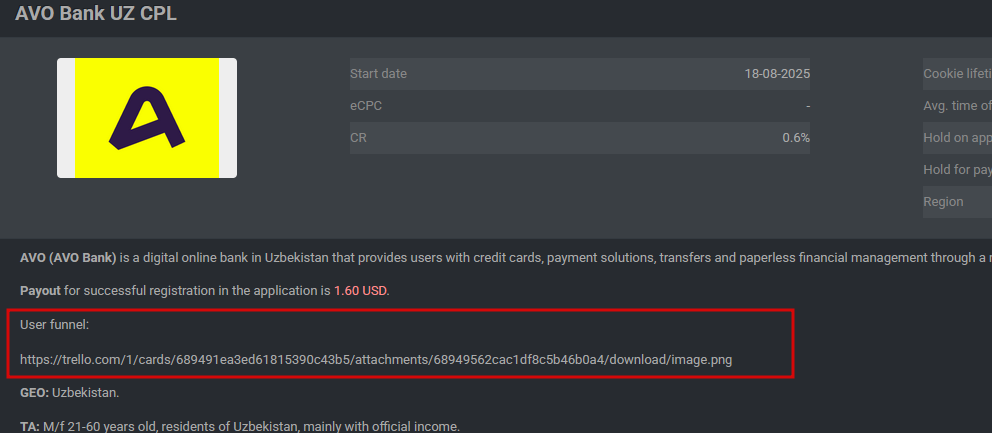Screen dimensions: 992x433
Task: Click the Region row label
Action: pos(943,202)
